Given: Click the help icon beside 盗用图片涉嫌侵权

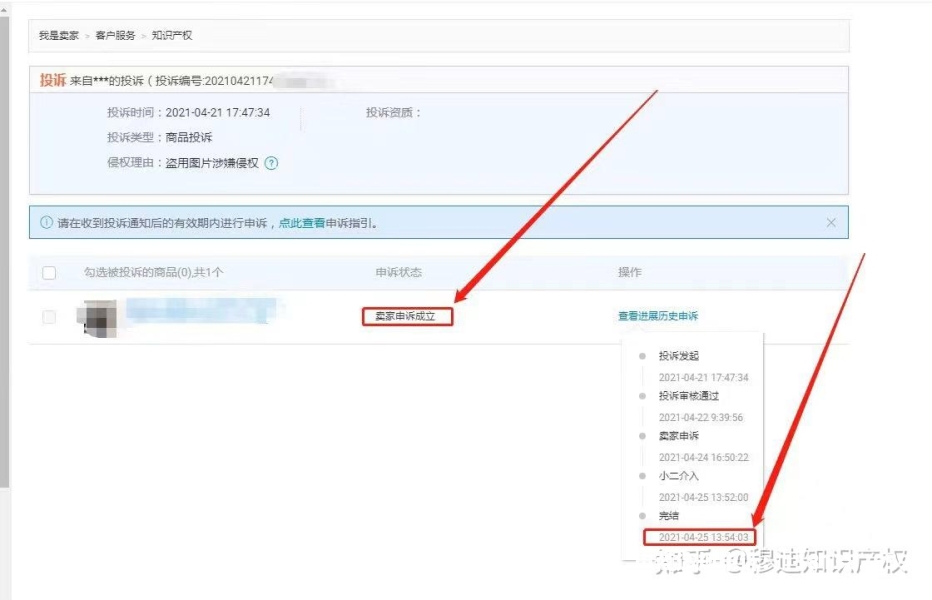Looking at the screenshot, I should pos(271,164).
